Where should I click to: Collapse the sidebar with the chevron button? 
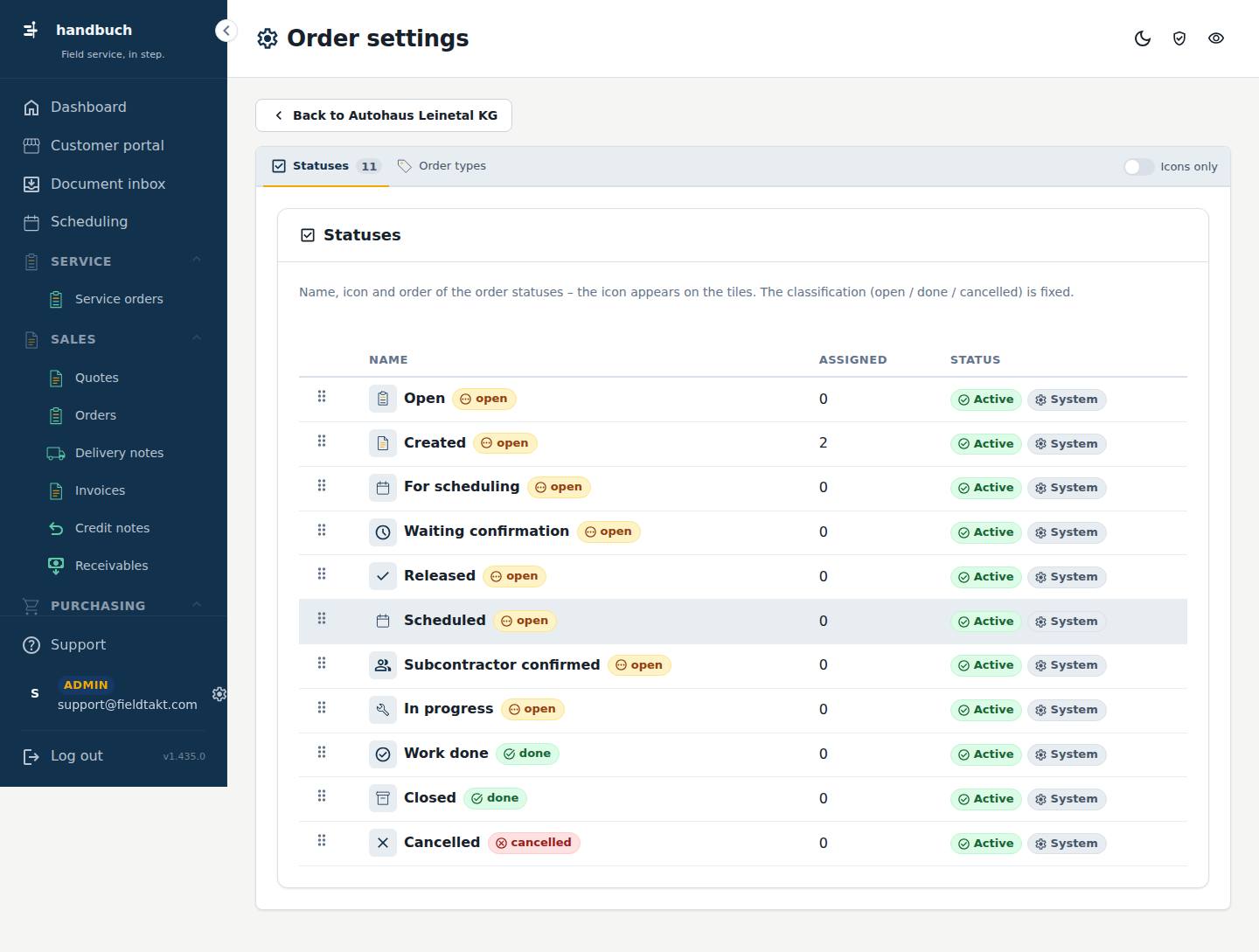click(x=226, y=31)
